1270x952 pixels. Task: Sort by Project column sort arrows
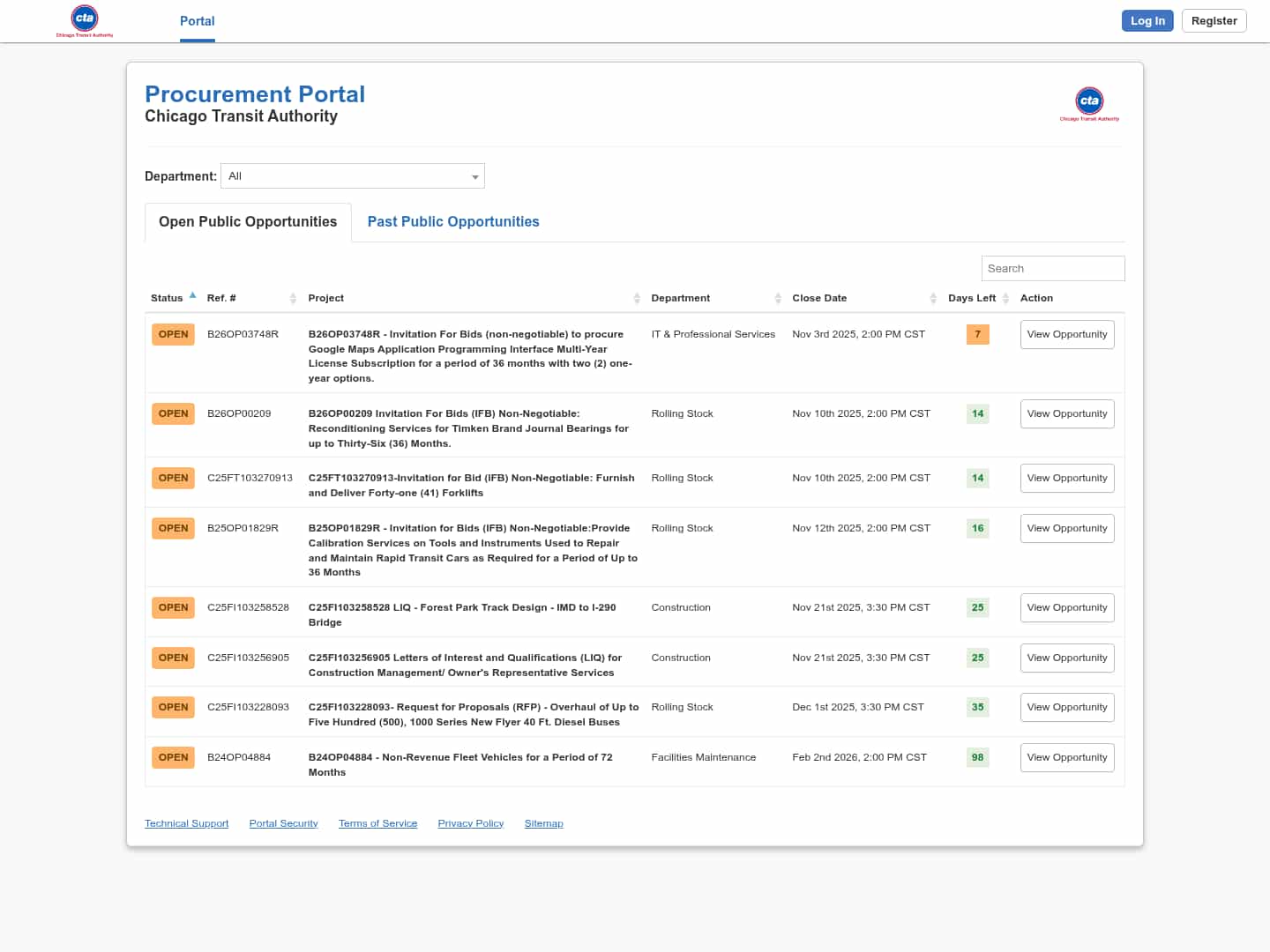(637, 299)
